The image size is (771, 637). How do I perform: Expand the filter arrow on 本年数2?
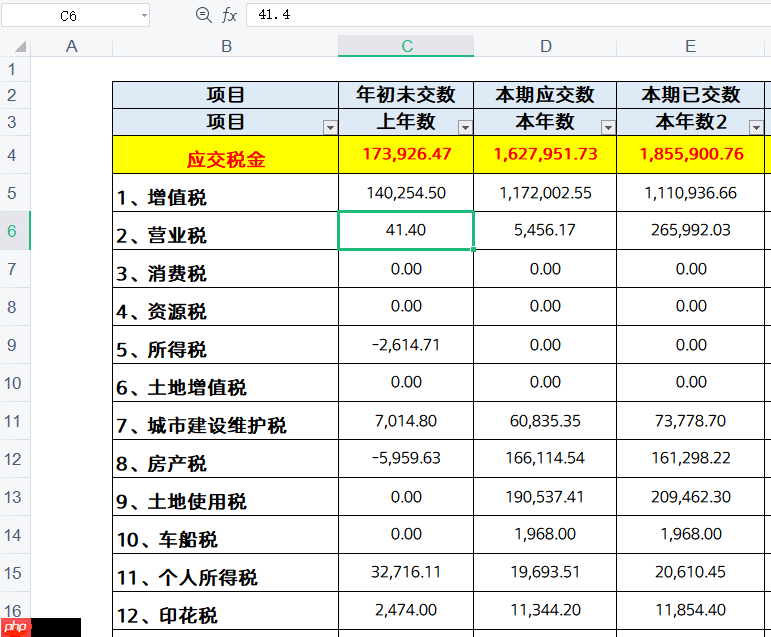[x=755, y=127]
